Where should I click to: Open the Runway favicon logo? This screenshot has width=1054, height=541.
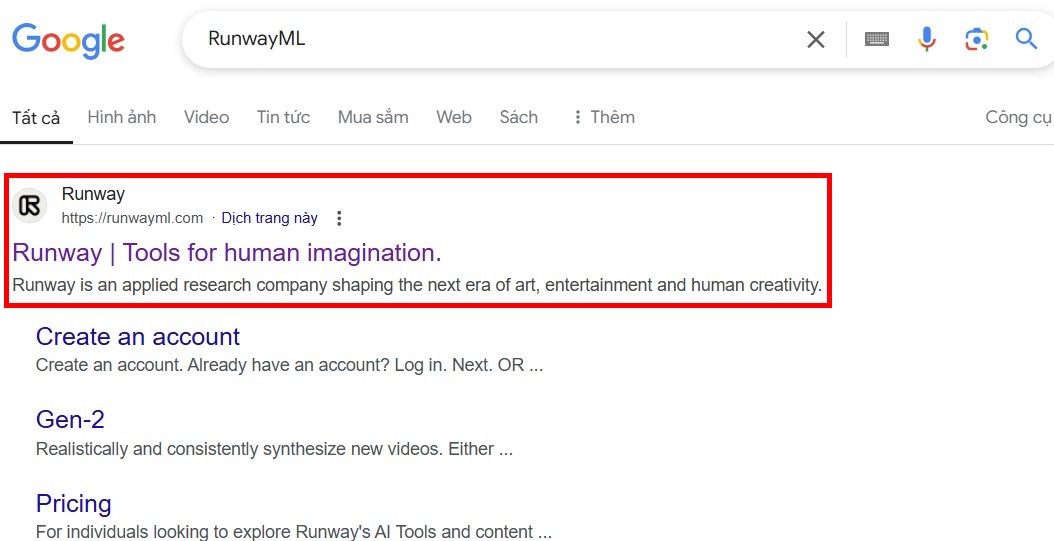pos(30,206)
